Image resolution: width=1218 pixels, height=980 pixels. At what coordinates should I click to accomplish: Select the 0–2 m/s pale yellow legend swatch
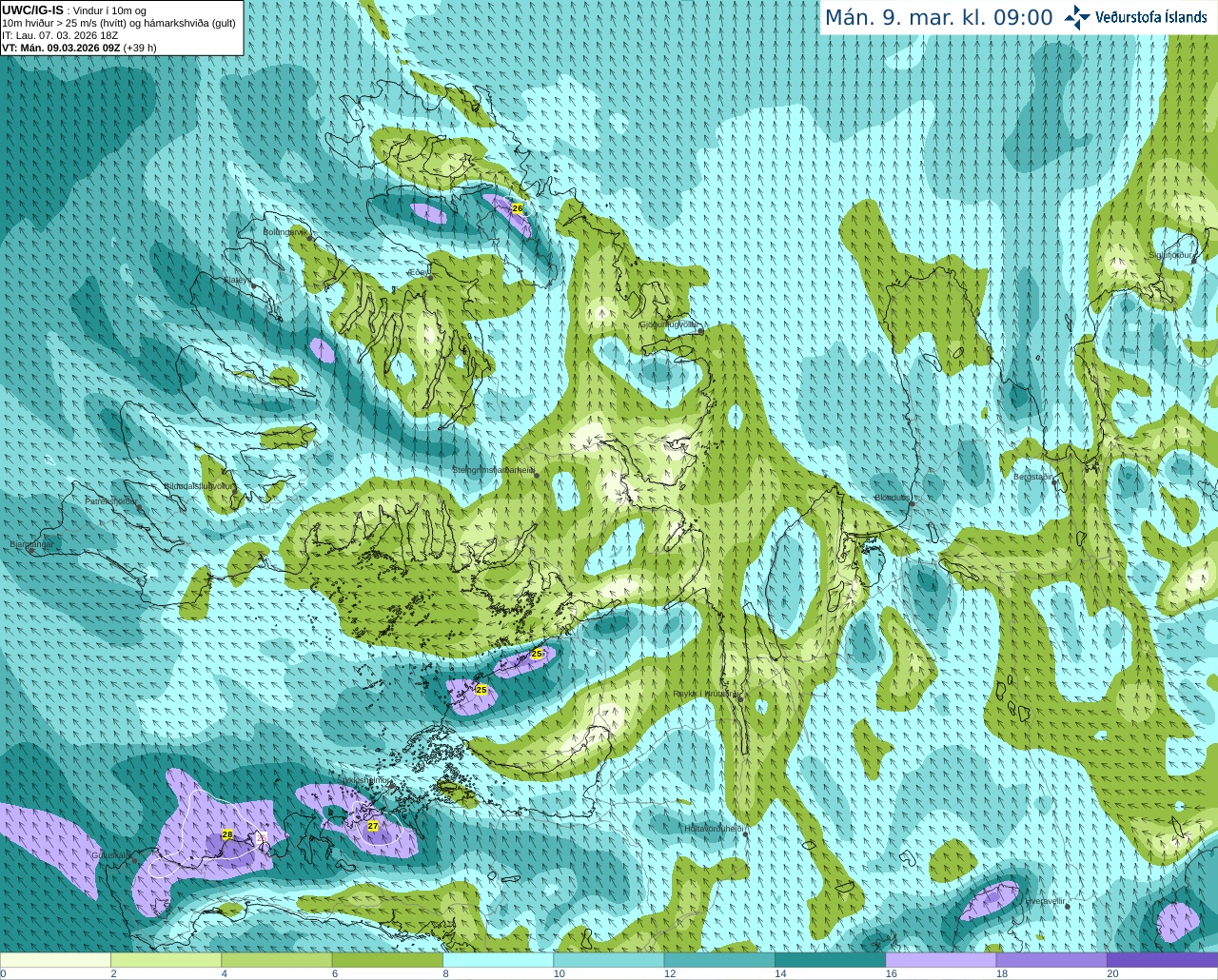click(55, 960)
